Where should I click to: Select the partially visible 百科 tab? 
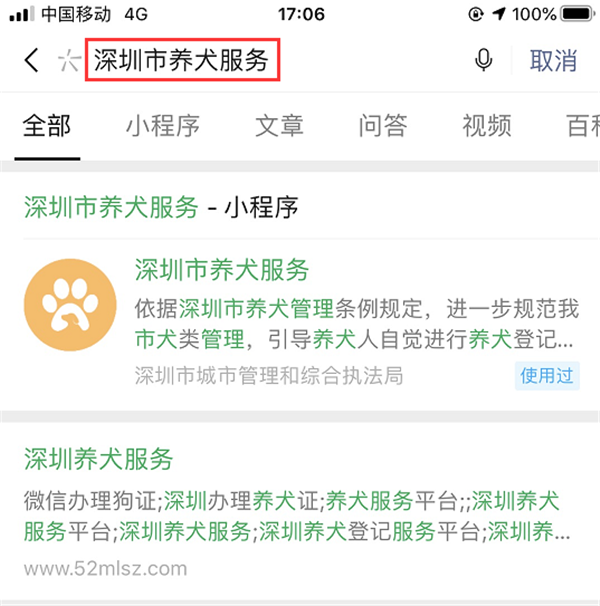[583, 126]
